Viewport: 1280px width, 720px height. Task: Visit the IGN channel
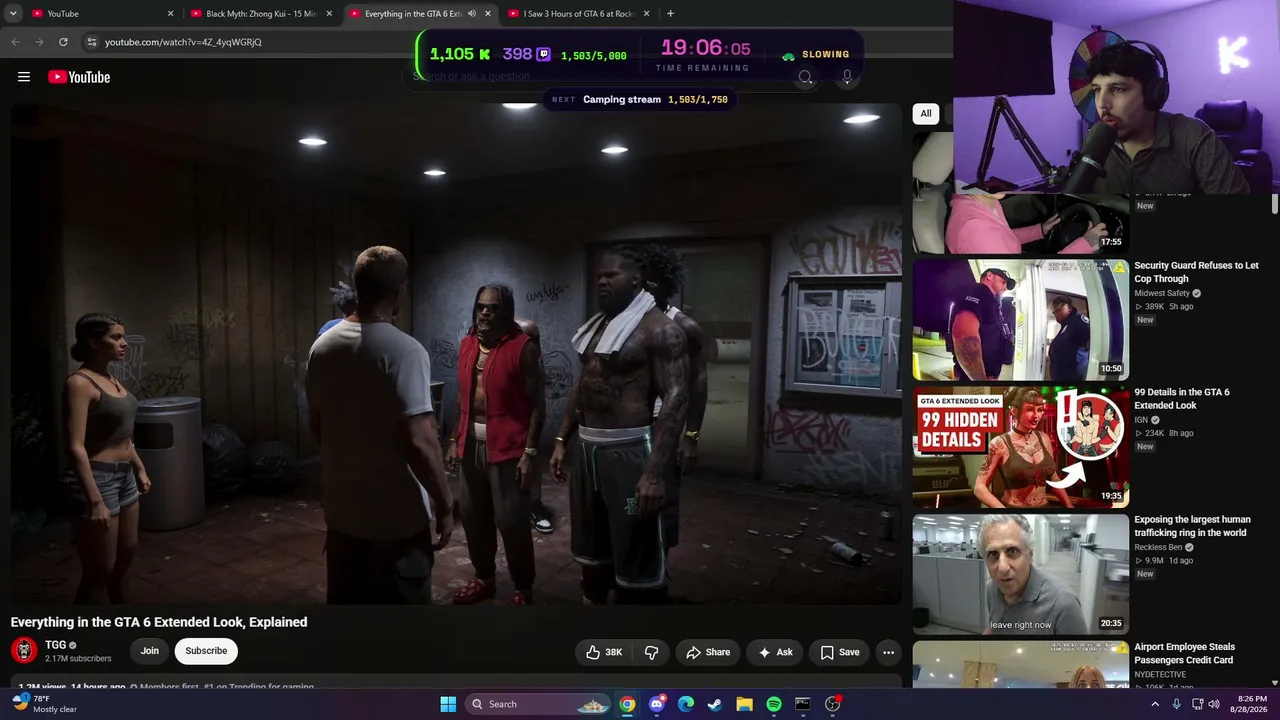click(1141, 420)
